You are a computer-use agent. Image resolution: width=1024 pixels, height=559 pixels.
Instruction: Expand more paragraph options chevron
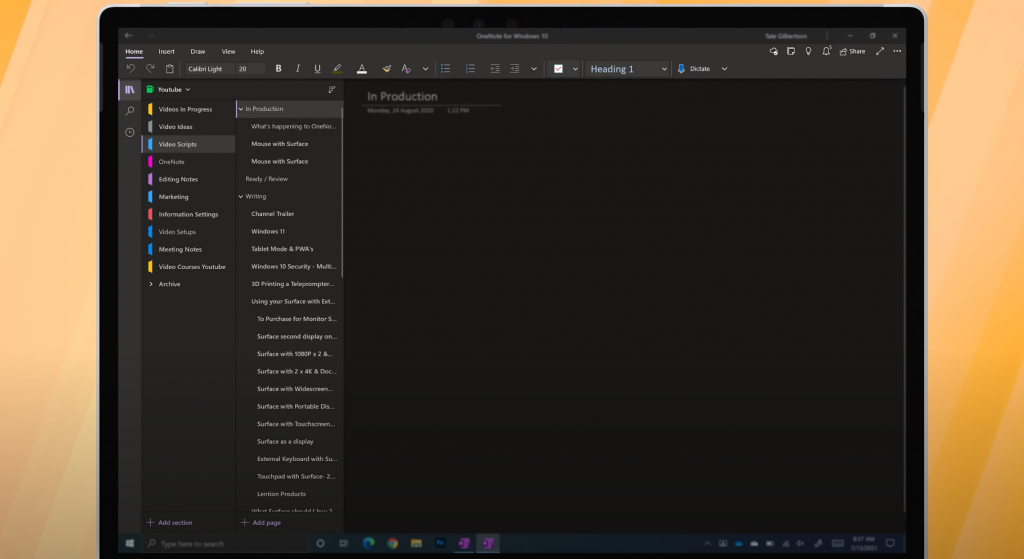point(534,69)
